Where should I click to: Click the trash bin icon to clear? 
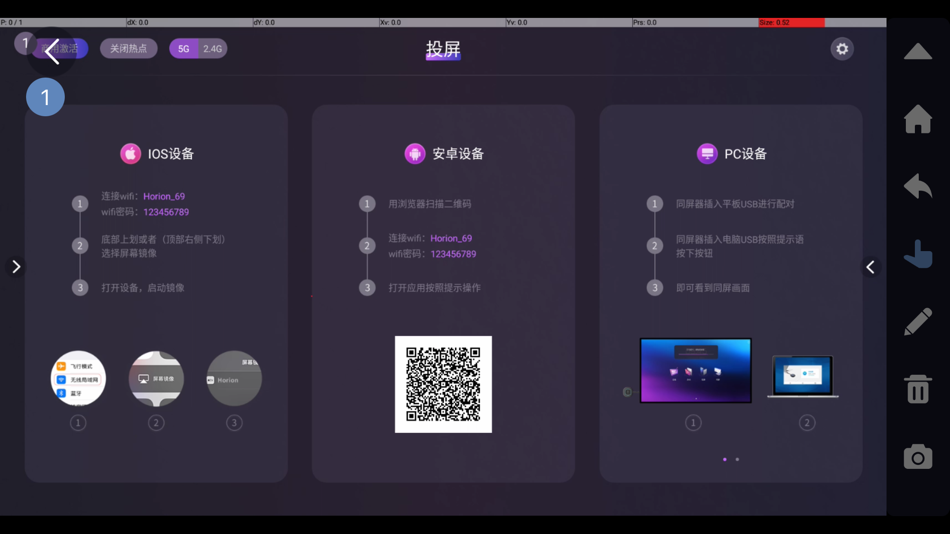click(x=917, y=389)
